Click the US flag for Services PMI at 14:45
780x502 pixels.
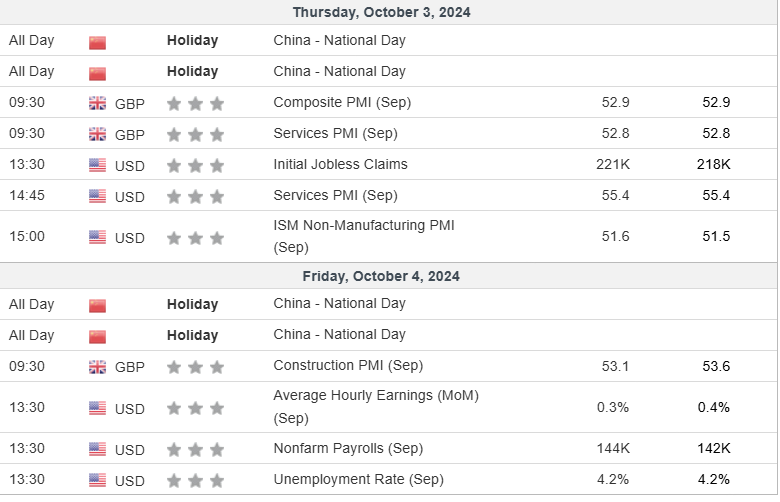pos(97,196)
